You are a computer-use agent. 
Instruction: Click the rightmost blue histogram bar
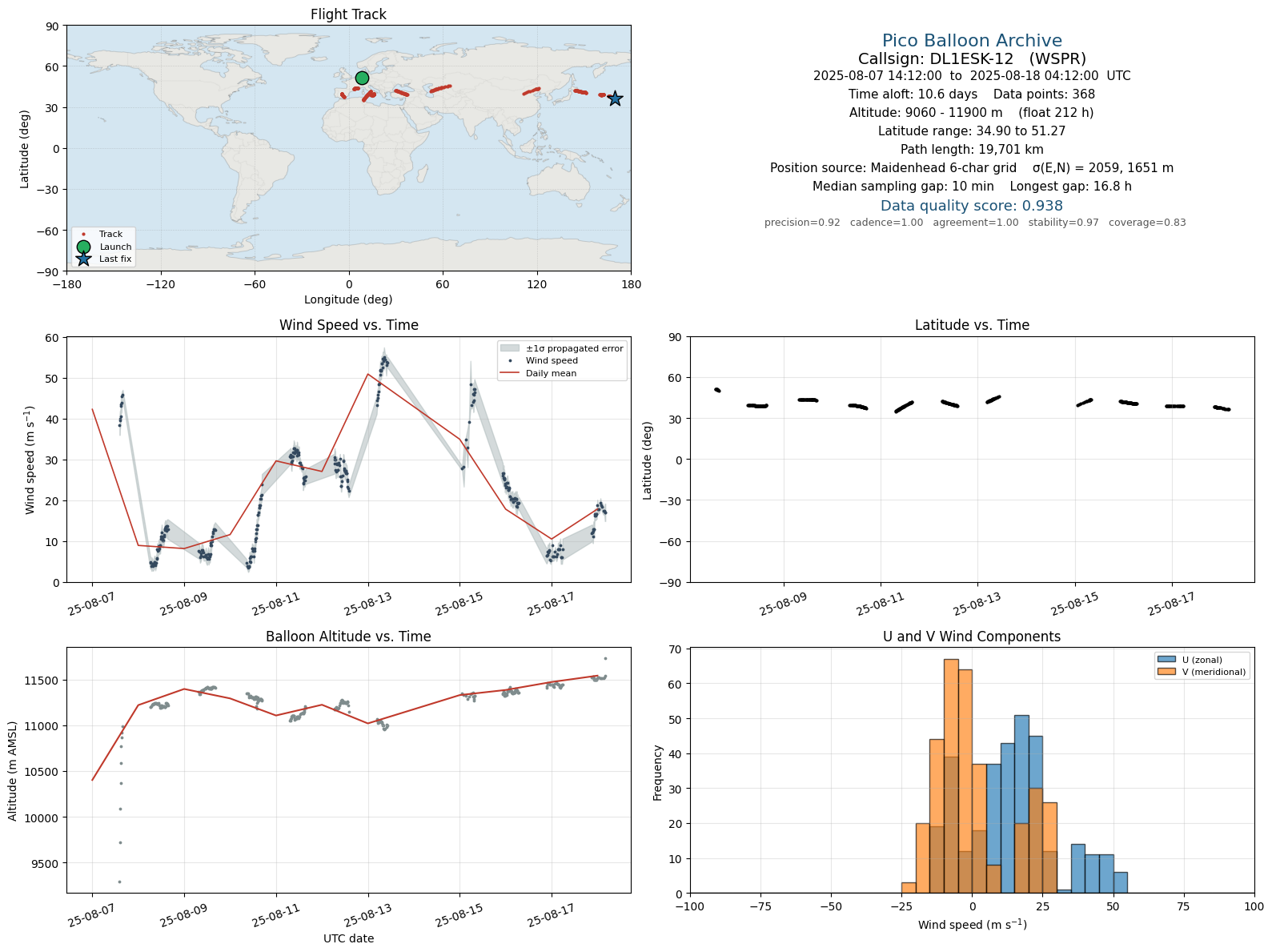coord(1120,882)
